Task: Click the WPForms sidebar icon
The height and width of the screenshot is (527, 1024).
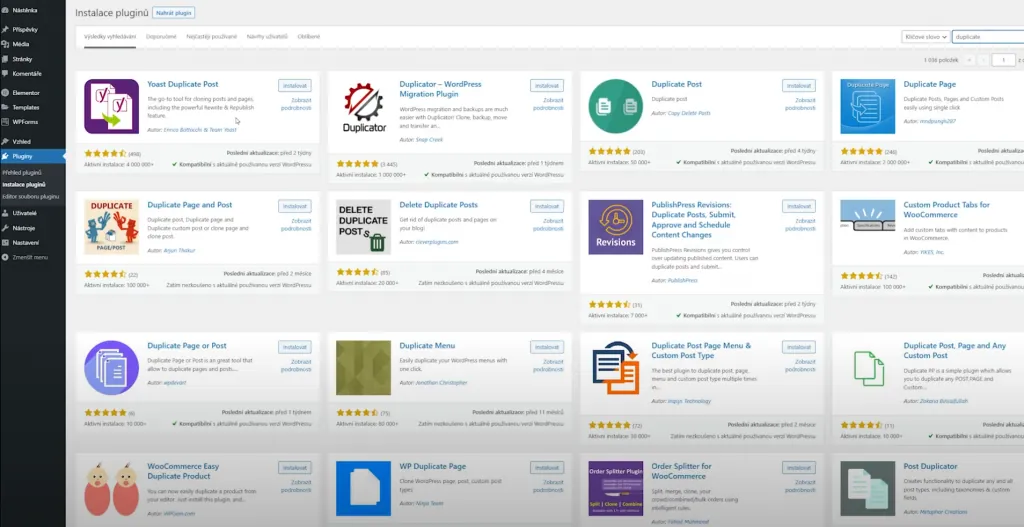Action: point(5,122)
